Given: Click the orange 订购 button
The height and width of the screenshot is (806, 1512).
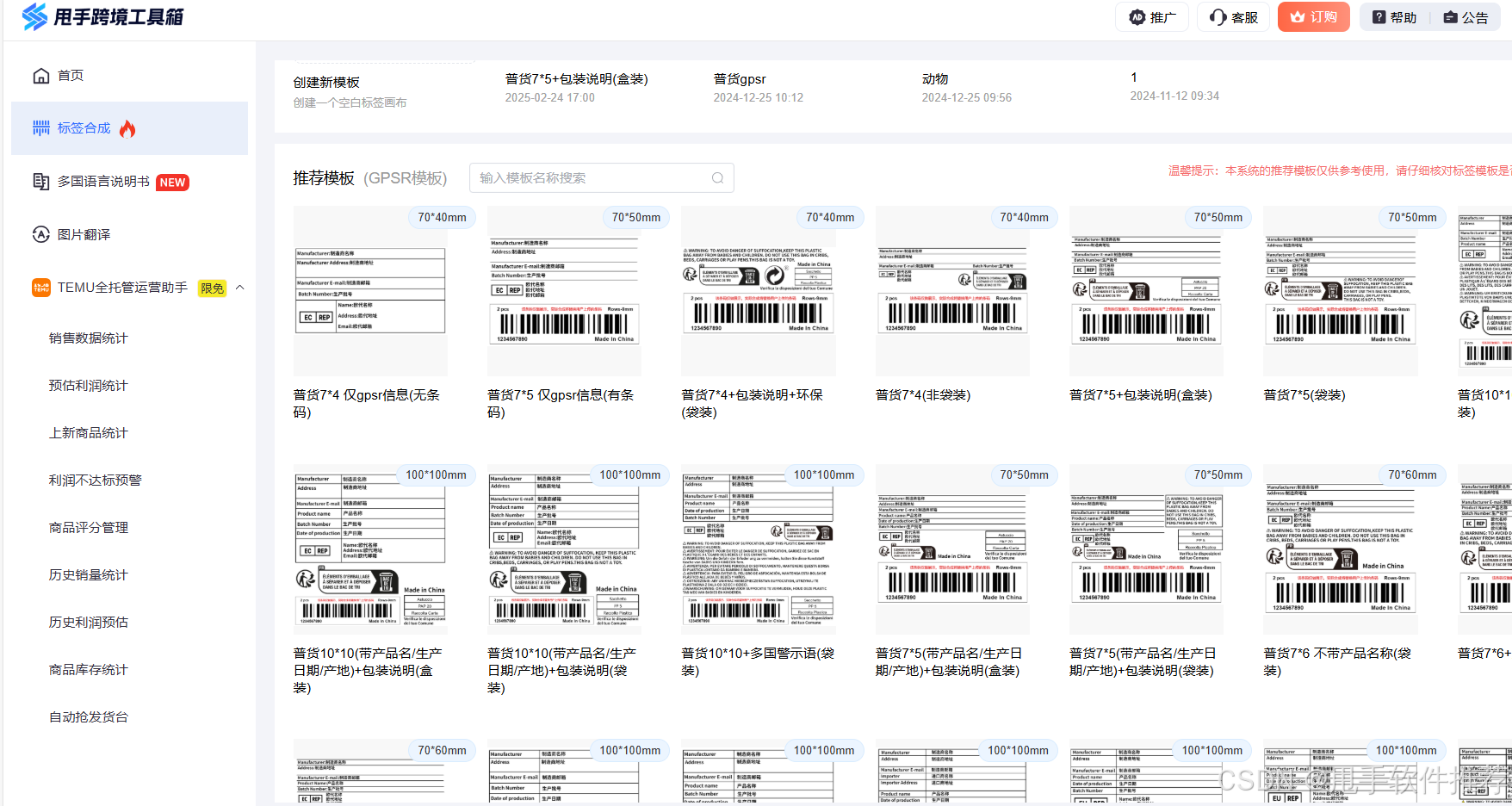Looking at the screenshot, I should 1313,17.
